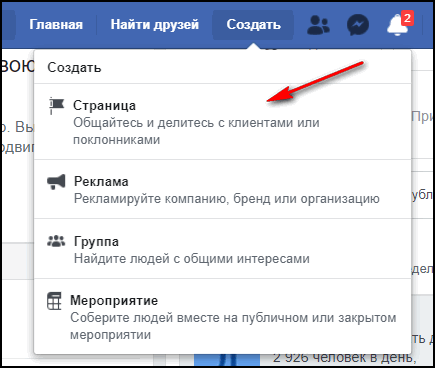Select Мероприятие from the Создать menu
435x368 pixels.
pyautogui.click(x=222, y=316)
